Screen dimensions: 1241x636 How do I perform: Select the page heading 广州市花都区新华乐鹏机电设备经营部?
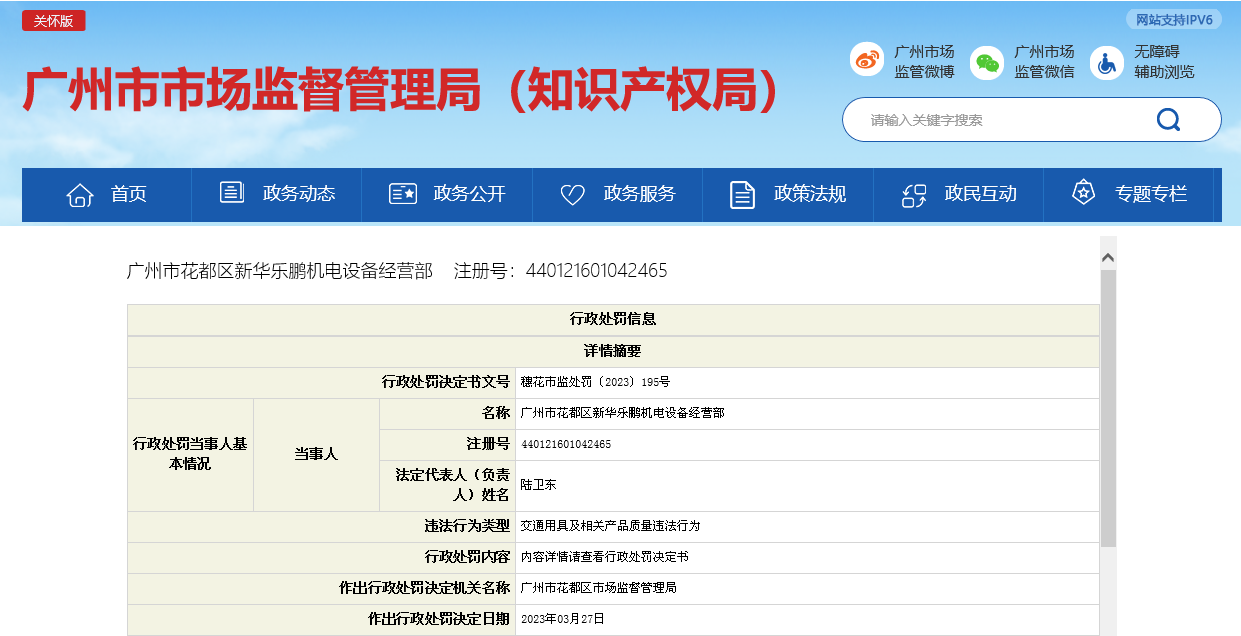(x=280, y=271)
